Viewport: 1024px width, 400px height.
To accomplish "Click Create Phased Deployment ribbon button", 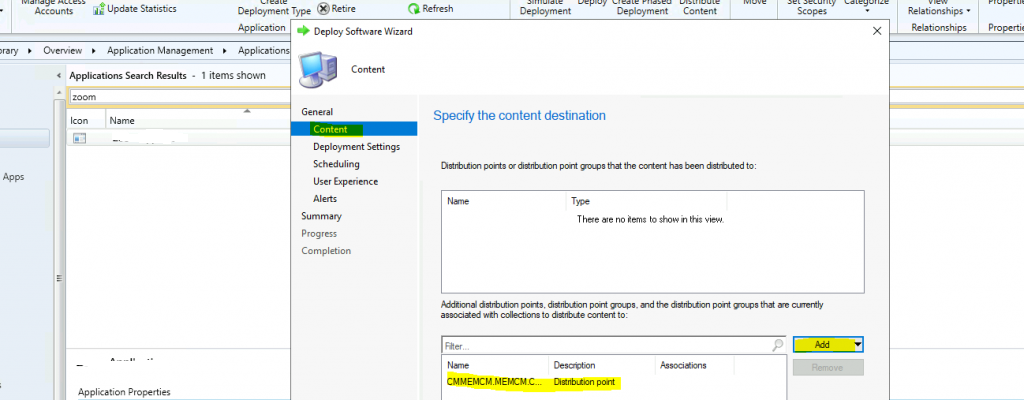I will point(642,7).
